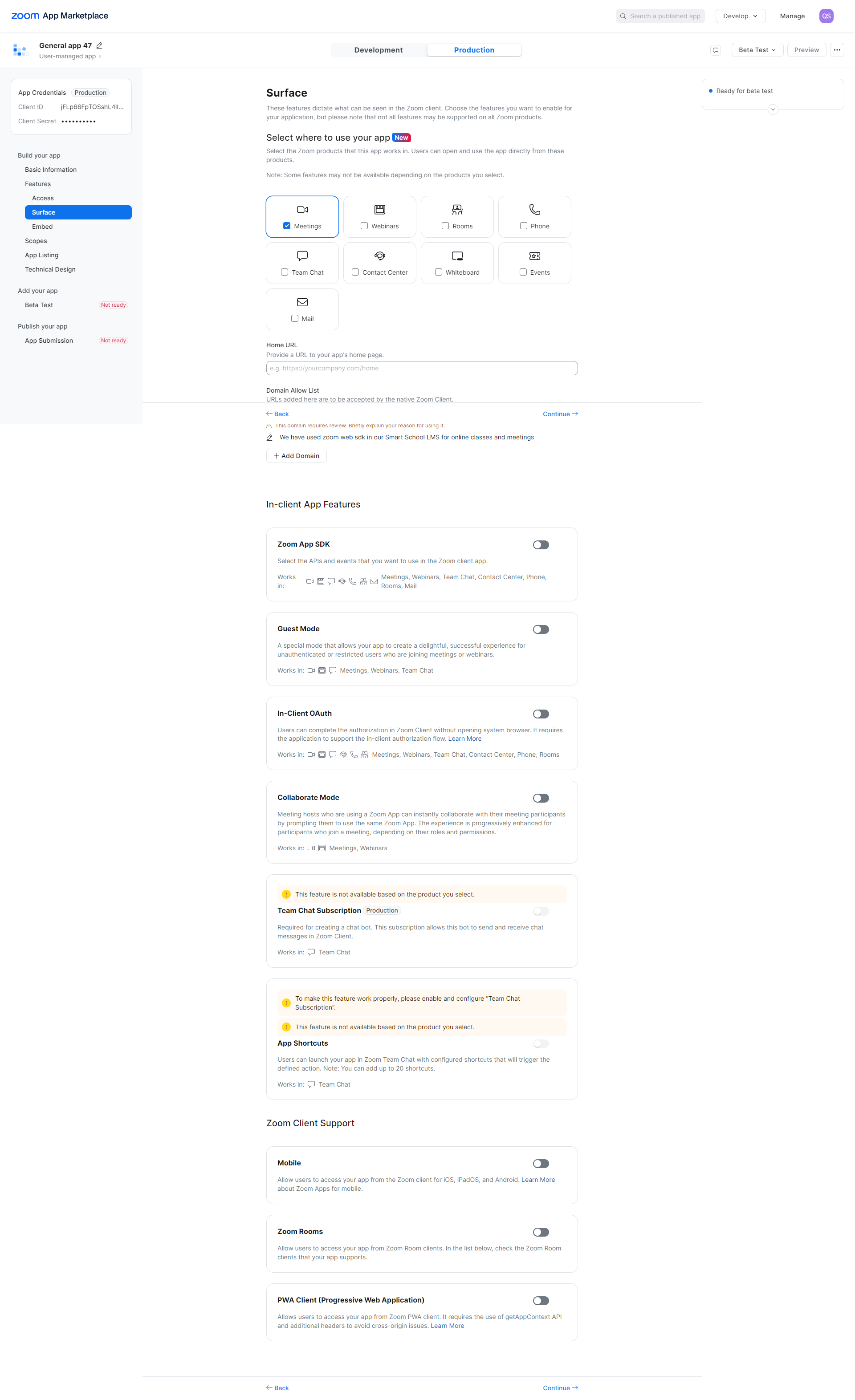Switch to the Development tab
The image size is (855, 1400).
pyautogui.click(x=379, y=50)
